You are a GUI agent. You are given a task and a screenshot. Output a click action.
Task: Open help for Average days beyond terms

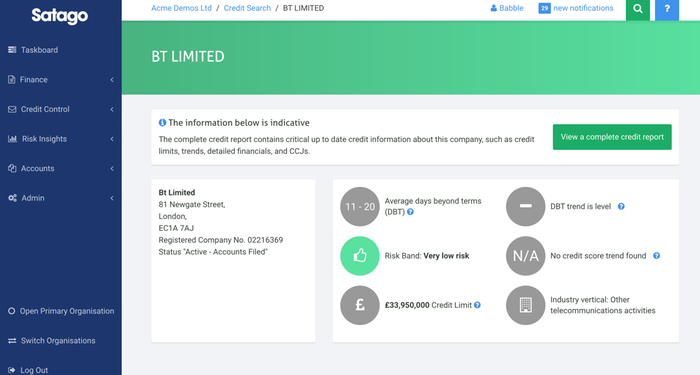coord(410,212)
